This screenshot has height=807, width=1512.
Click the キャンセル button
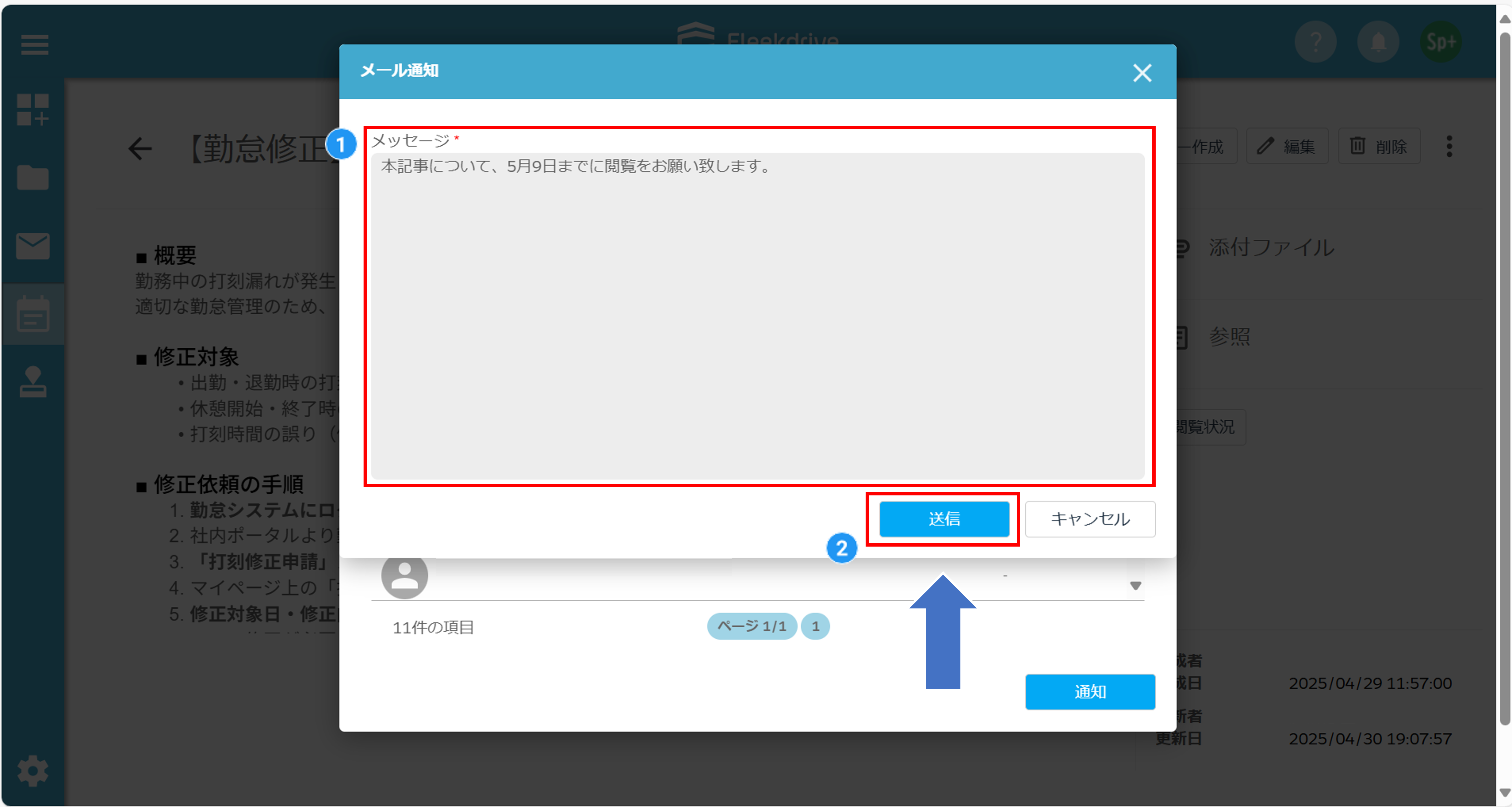(x=1090, y=519)
